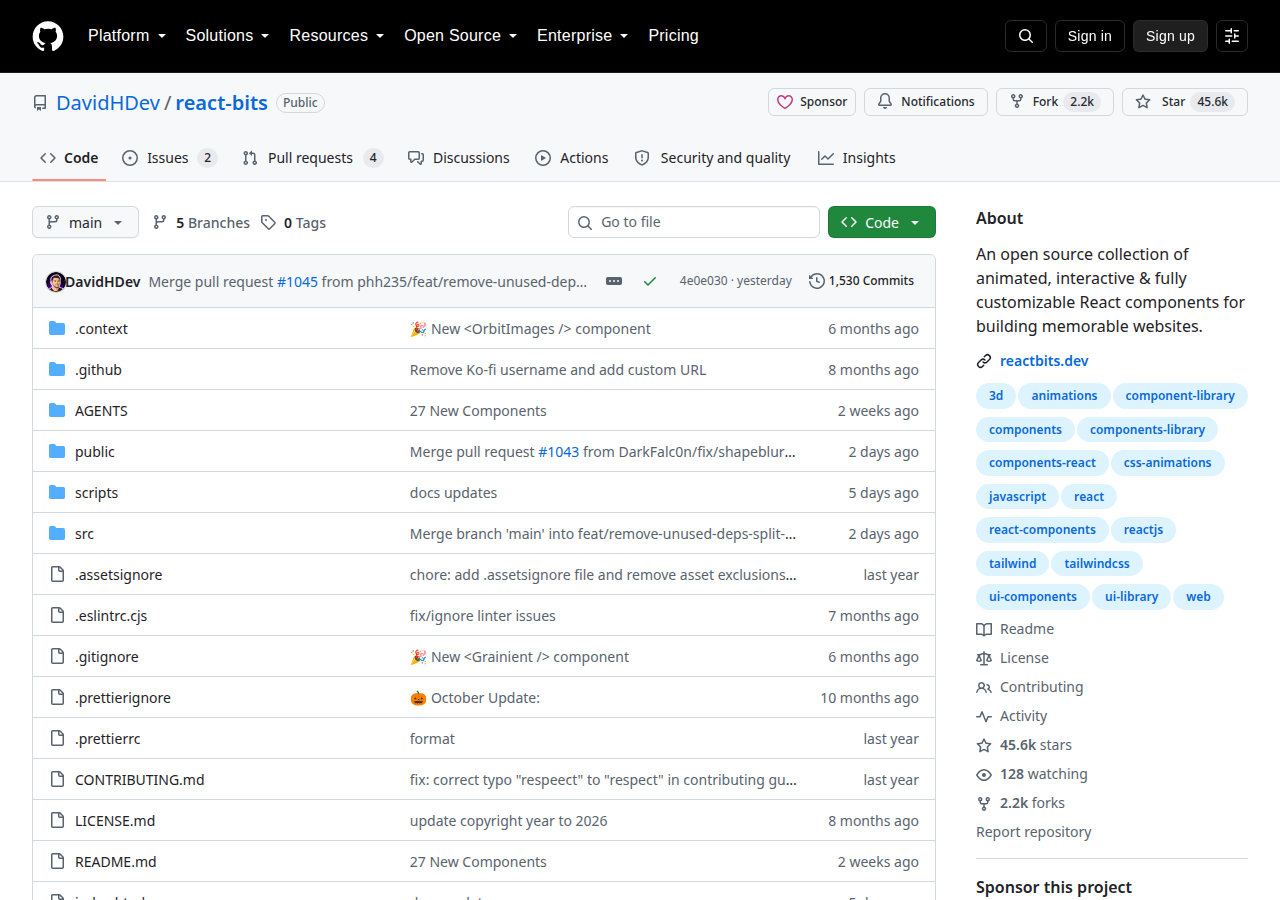
Task: Click the Sign up button
Action: click(1170, 36)
